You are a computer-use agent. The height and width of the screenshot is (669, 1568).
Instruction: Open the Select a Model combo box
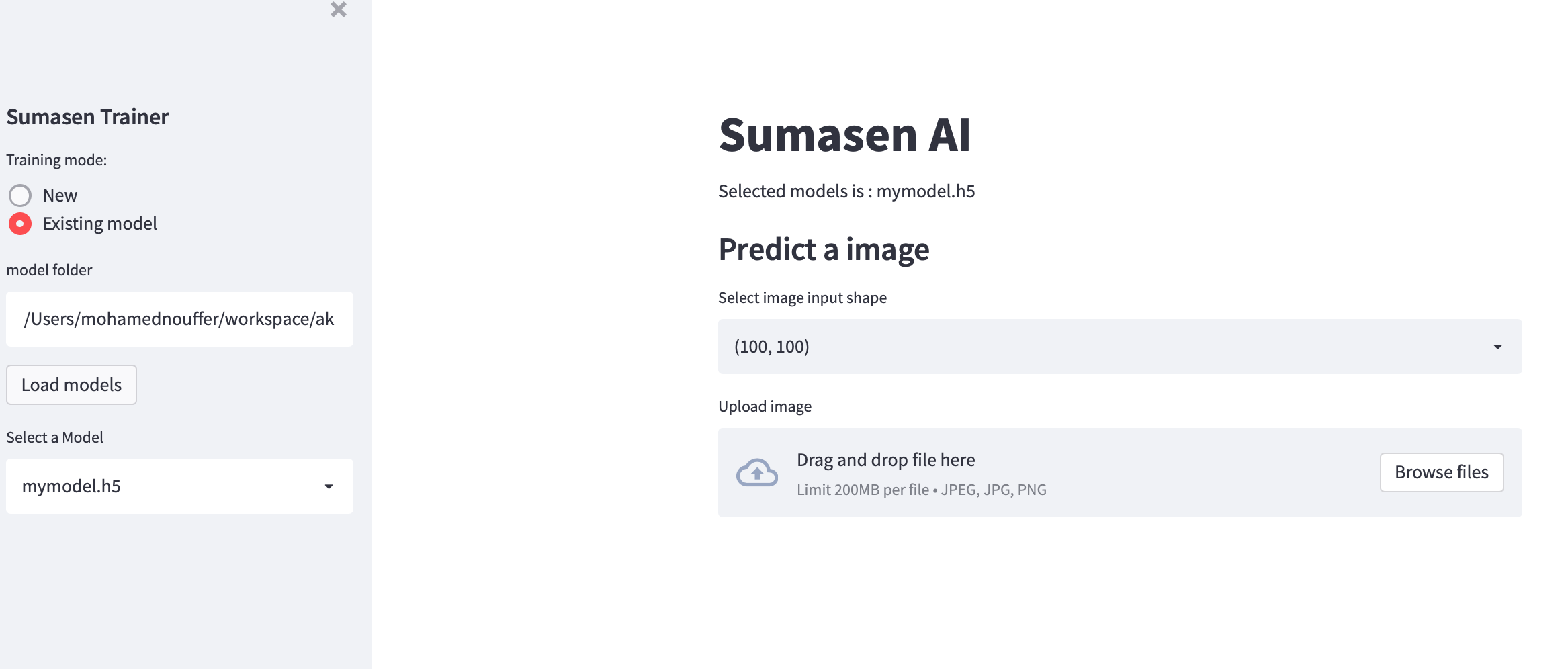[x=168, y=486]
